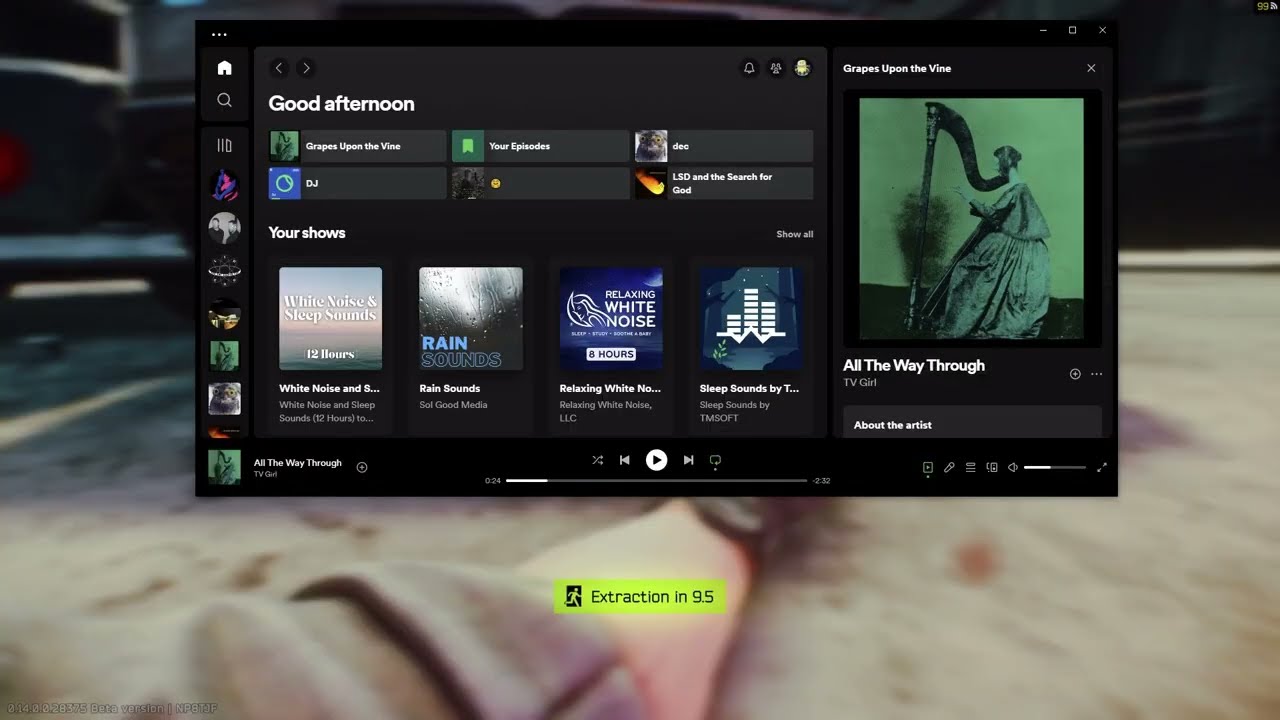Image resolution: width=1280 pixels, height=720 pixels.
Task: Open the three-dot app menu in the title bar
Action: click(x=219, y=34)
